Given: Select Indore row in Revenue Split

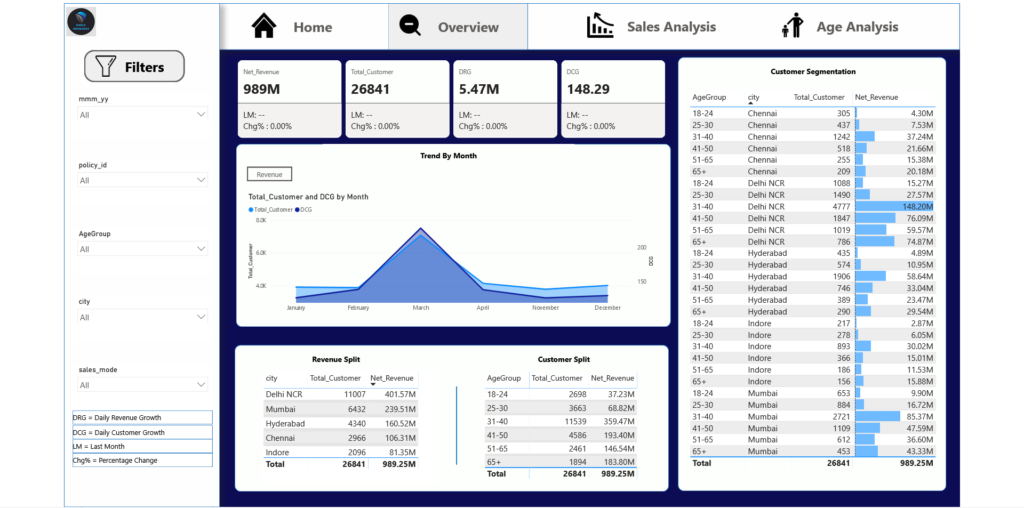Looking at the screenshot, I should pos(341,452).
